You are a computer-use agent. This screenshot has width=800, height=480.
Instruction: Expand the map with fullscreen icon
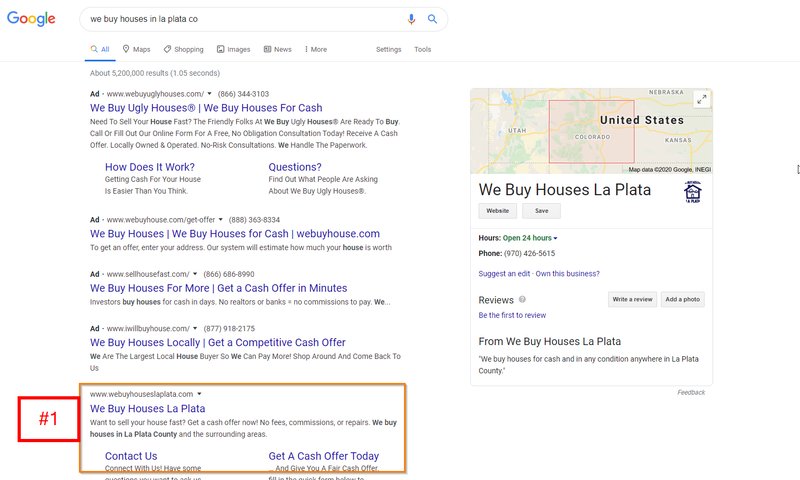[x=702, y=99]
